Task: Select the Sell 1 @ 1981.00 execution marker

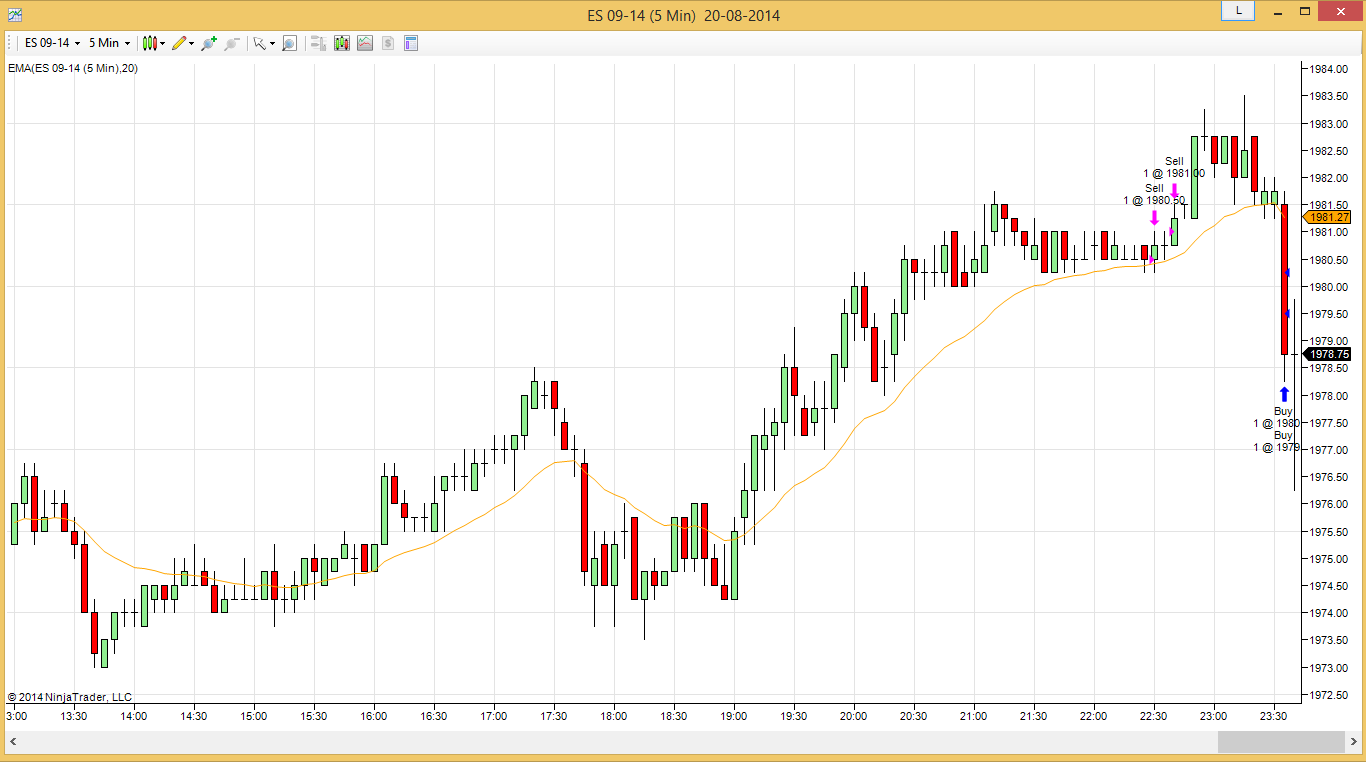Action: 1174,190
